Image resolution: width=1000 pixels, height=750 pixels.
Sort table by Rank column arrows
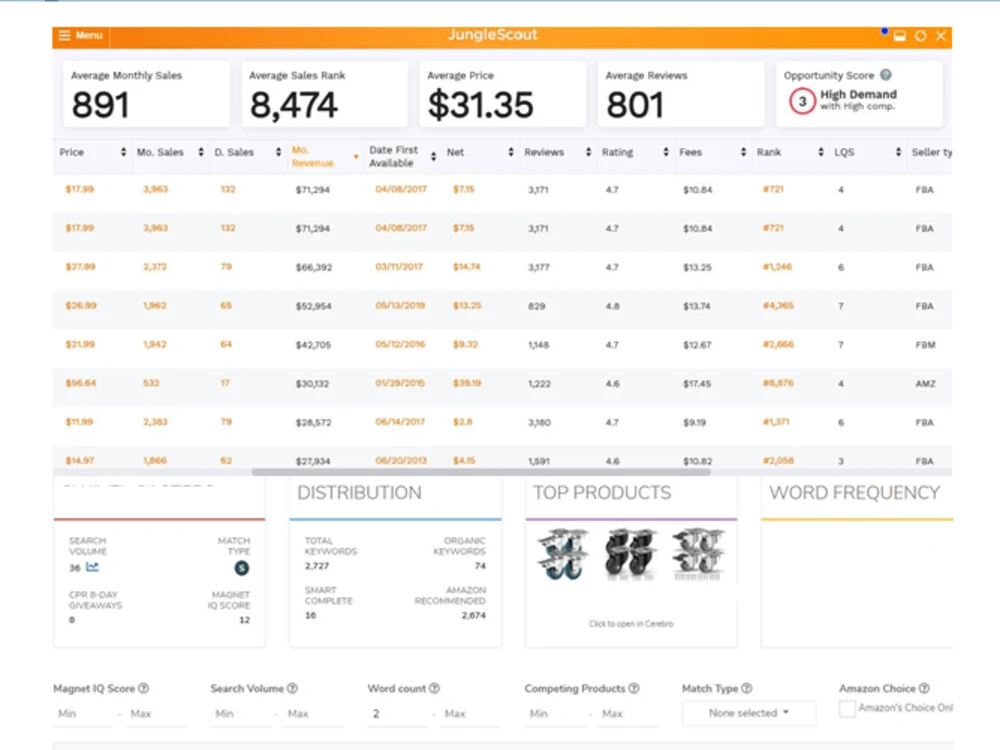(821, 152)
